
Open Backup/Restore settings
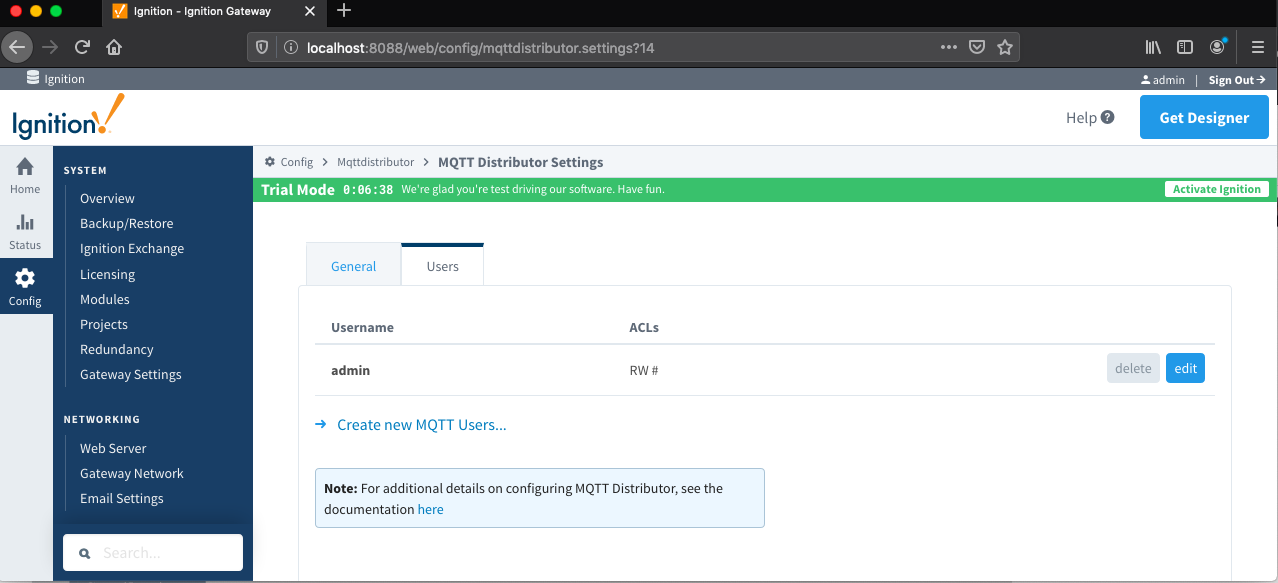point(126,223)
